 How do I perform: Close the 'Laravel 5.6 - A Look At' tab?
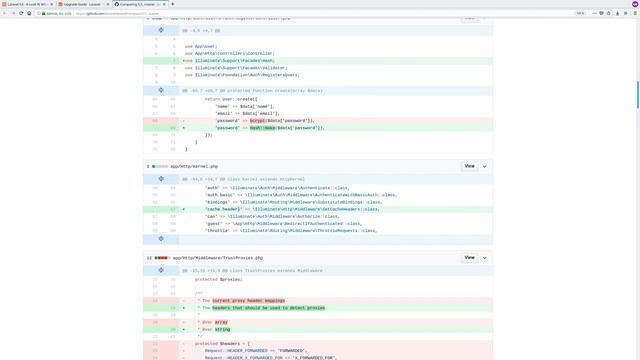click(x=51, y=4)
